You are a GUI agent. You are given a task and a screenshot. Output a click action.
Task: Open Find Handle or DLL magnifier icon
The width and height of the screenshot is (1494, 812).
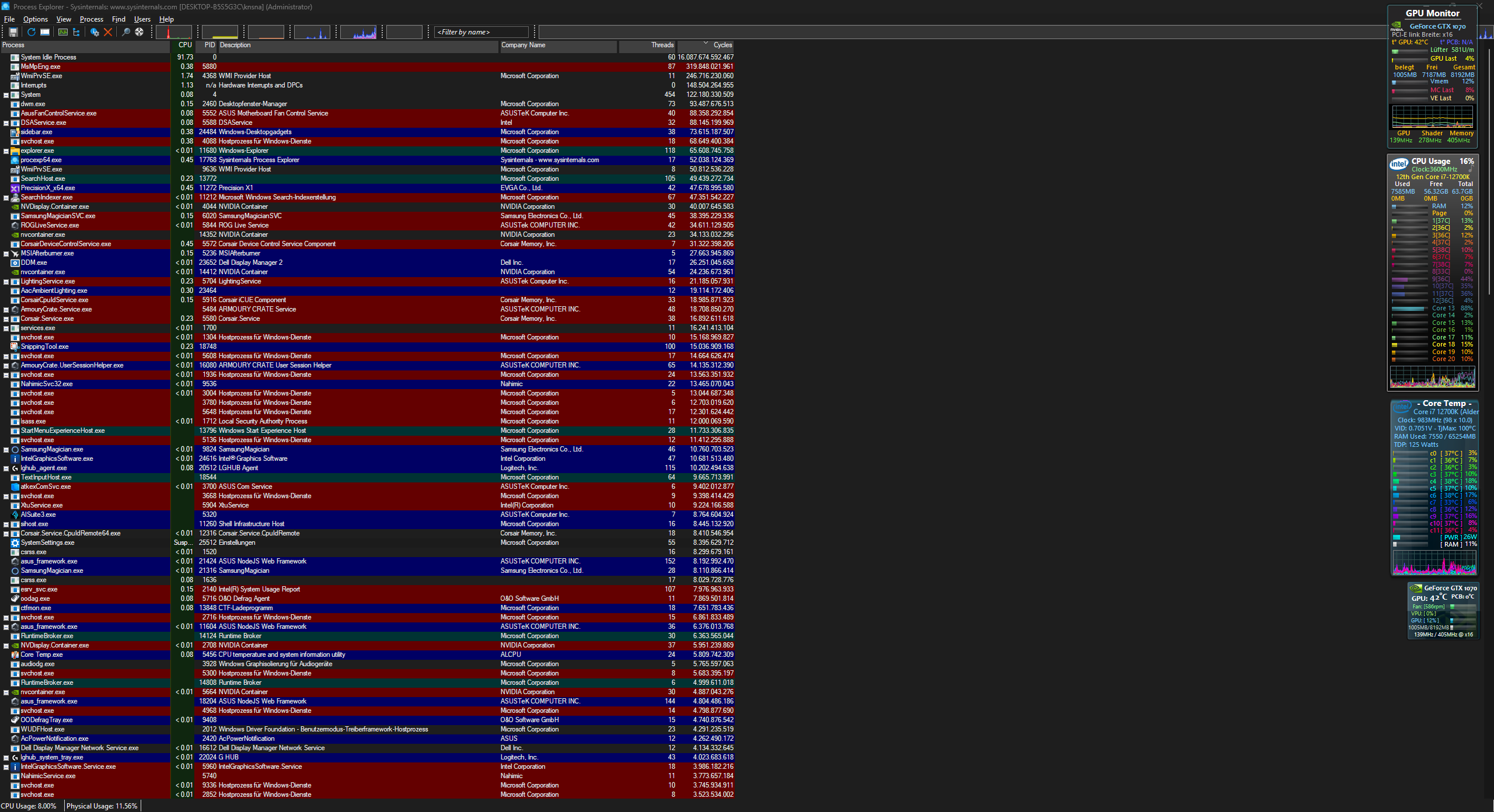click(125, 32)
